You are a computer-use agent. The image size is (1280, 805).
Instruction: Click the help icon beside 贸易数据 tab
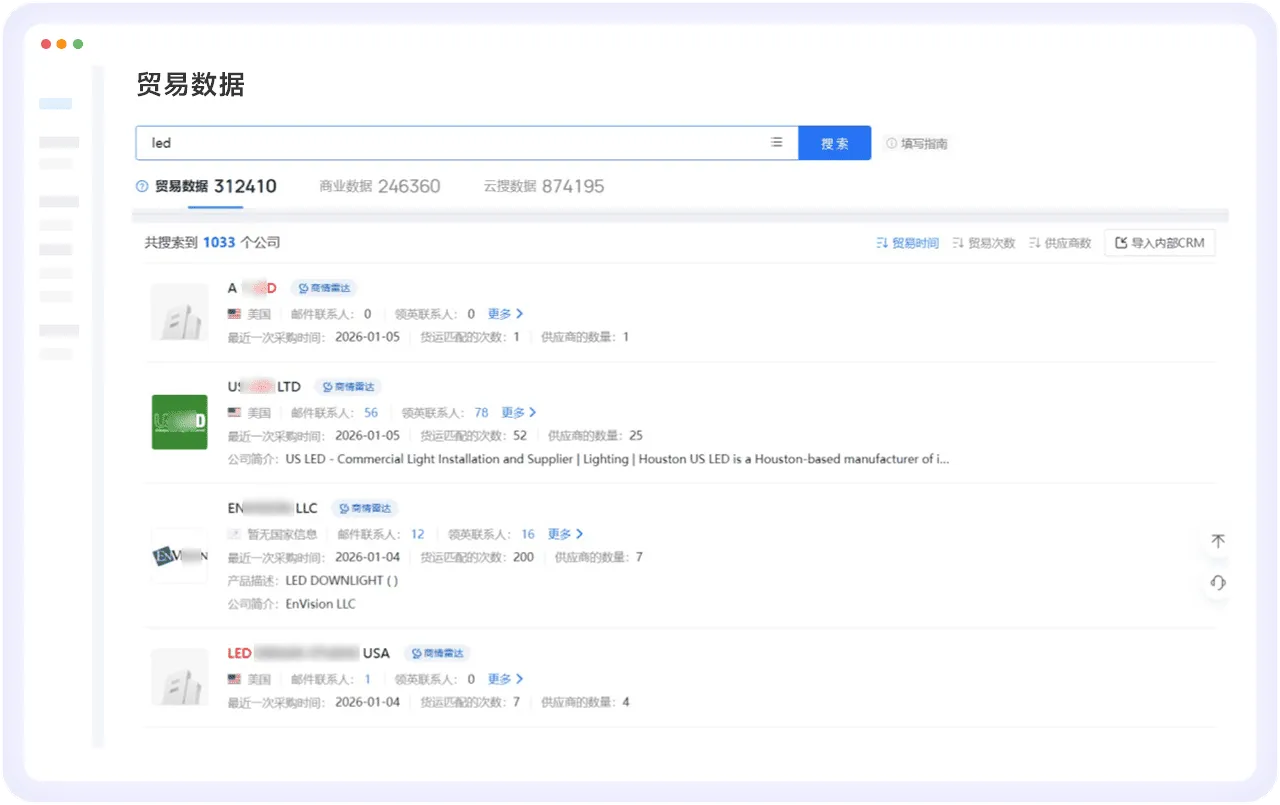click(x=142, y=187)
